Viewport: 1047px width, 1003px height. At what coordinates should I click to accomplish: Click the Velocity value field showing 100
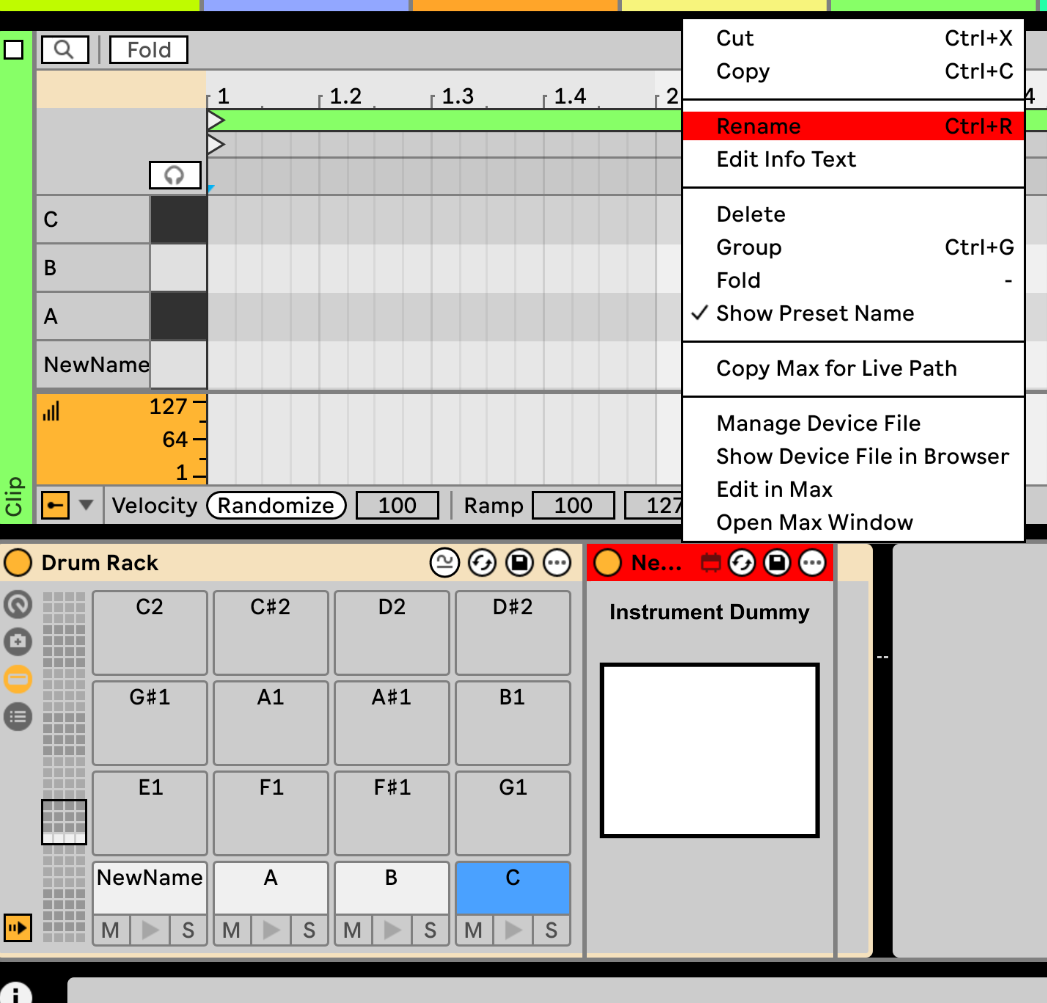(x=397, y=506)
